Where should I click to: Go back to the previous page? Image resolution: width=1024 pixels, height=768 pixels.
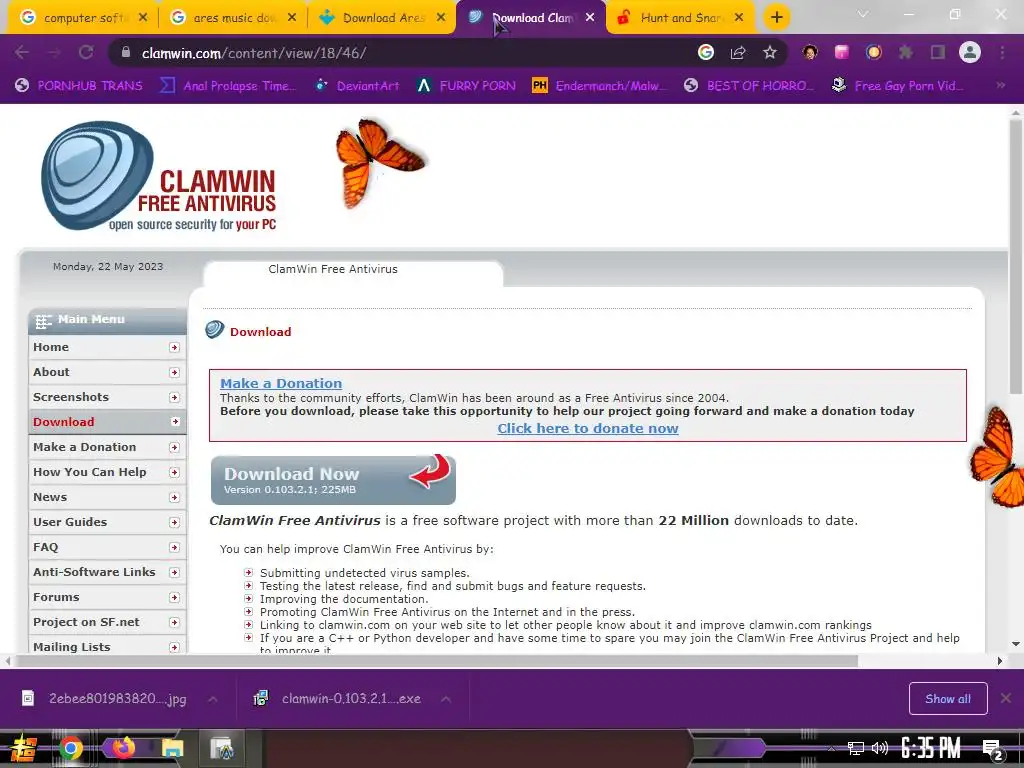22,52
